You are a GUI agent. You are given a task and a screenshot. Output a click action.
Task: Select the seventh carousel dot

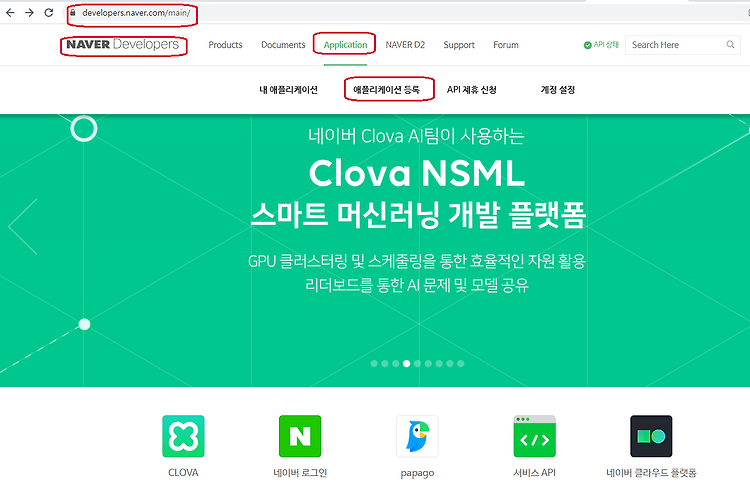pyautogui.click(x=439, y=363)
